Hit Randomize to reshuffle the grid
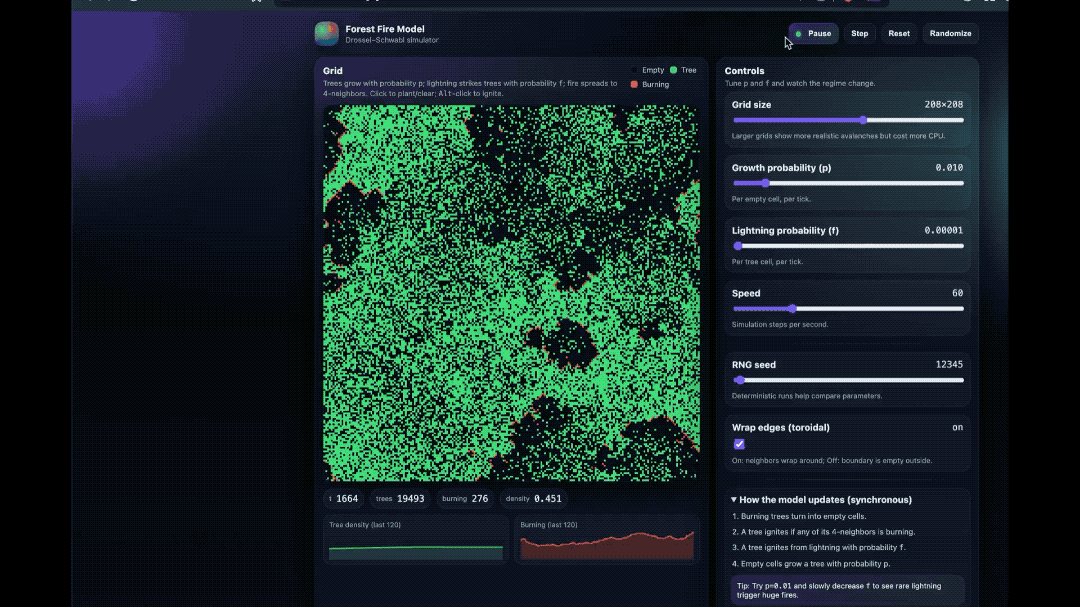Viewport: 1080px width, 607px height. point(950,34)
